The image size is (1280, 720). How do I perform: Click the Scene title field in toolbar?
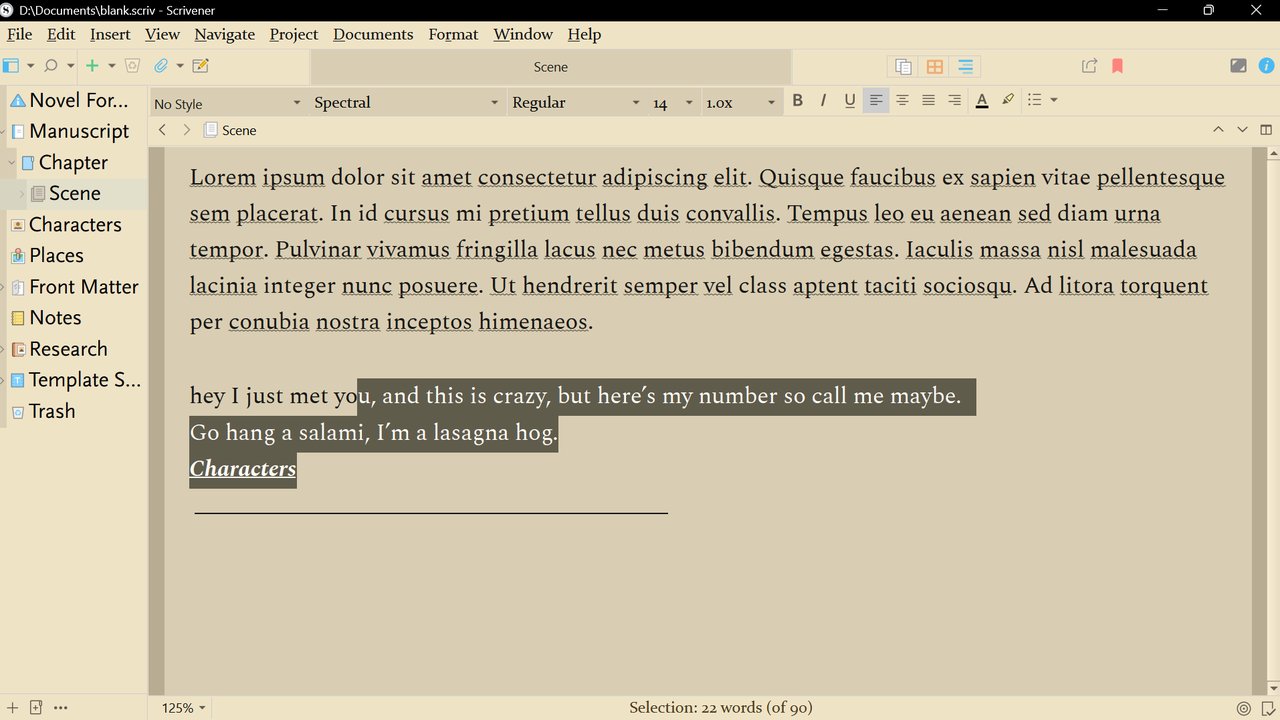pyautogui.click(x=551, y=67)
